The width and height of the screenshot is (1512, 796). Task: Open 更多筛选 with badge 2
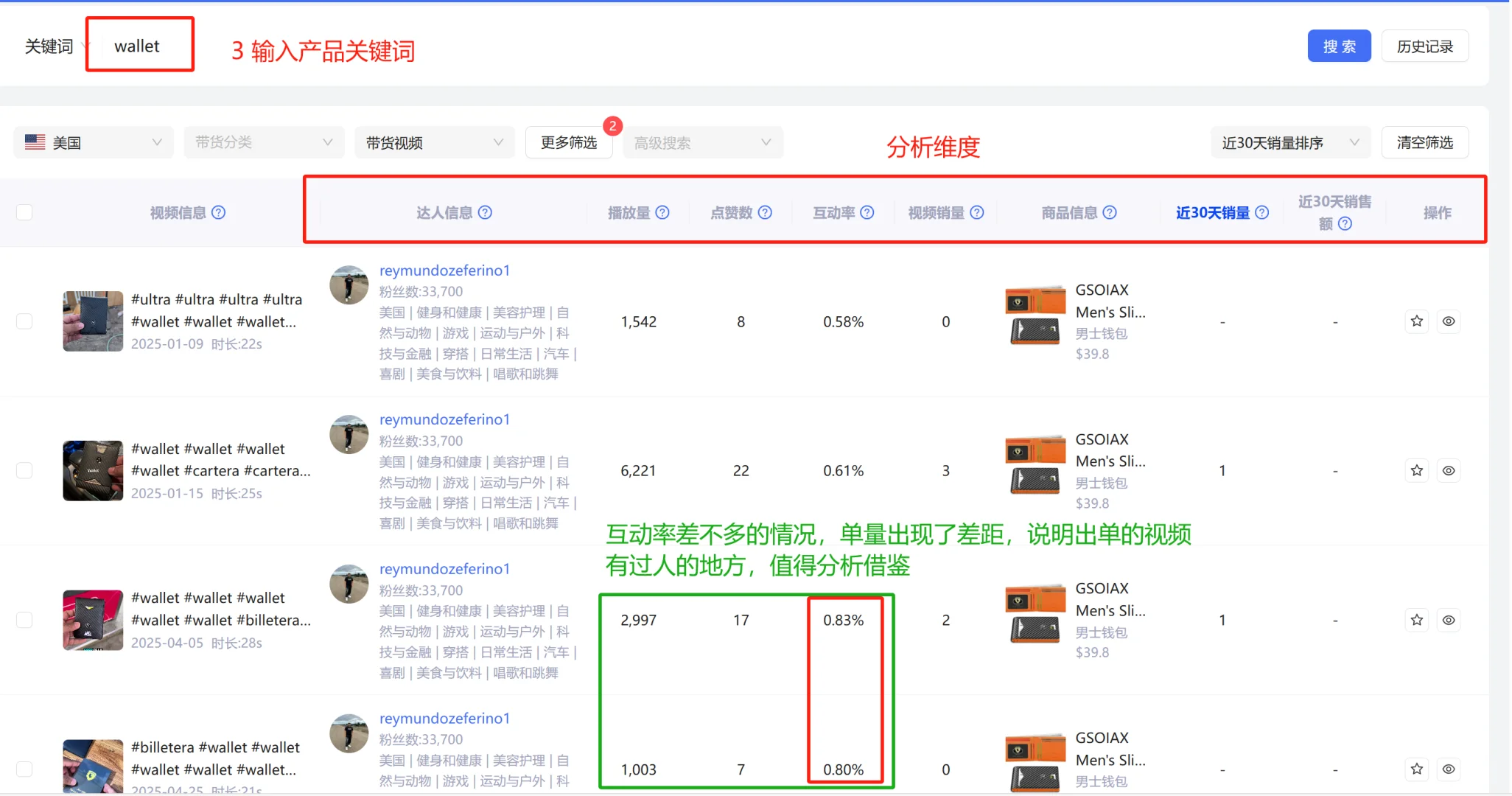[568, 142]
